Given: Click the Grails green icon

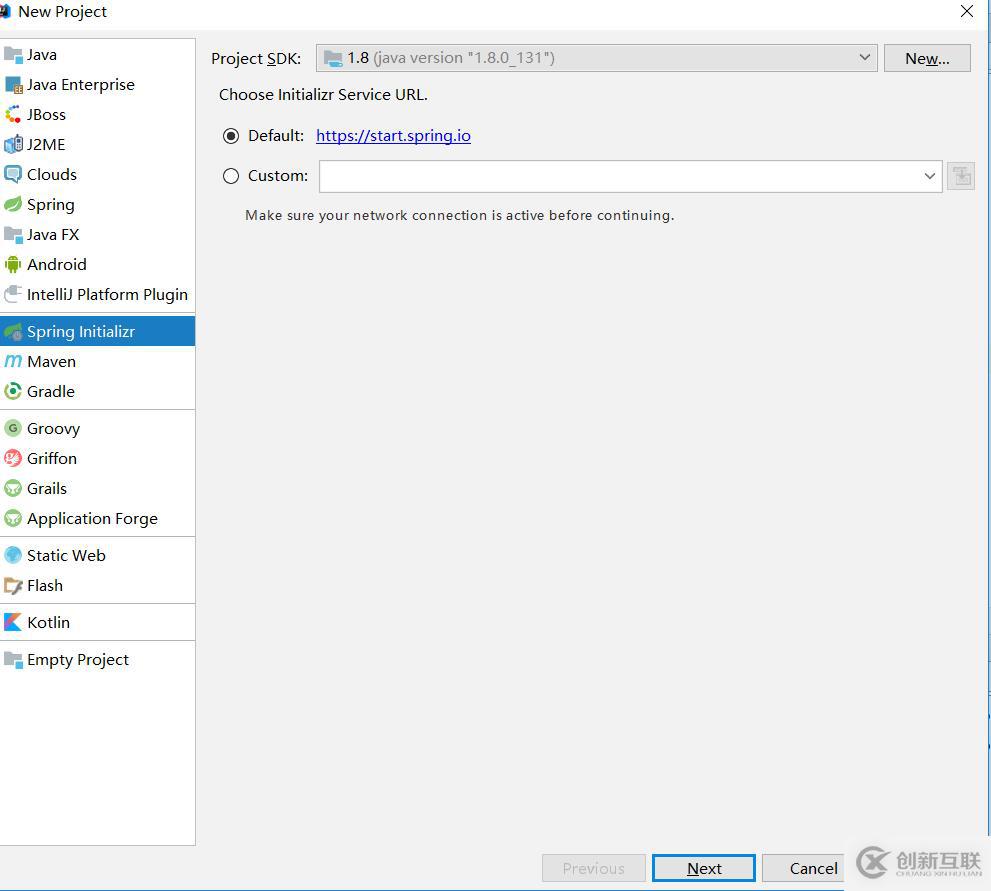Looking at the screenshot, I should pos(13,488).
